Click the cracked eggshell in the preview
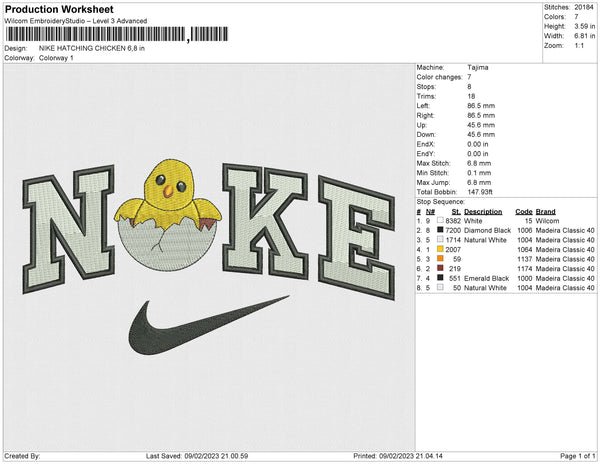 [x=167, y=245]
